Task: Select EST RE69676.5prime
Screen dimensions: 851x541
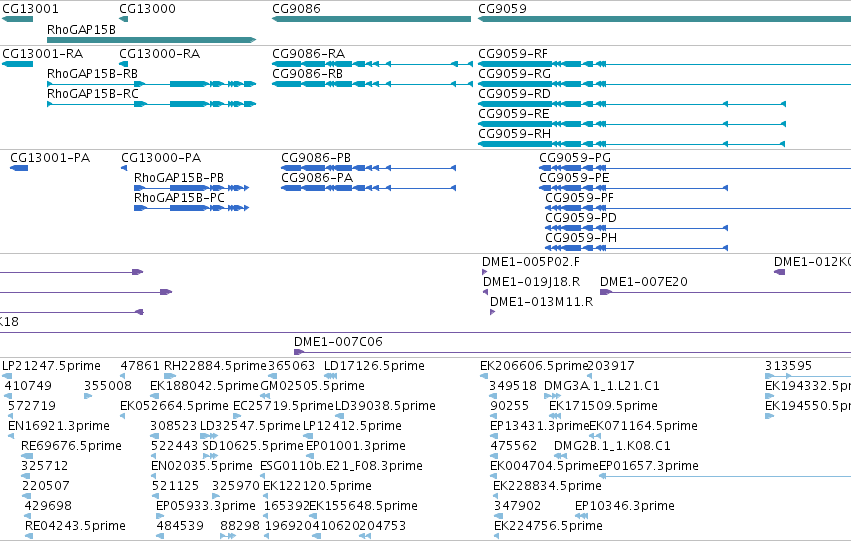Action: pyautogui.click(x=71, y=446)
